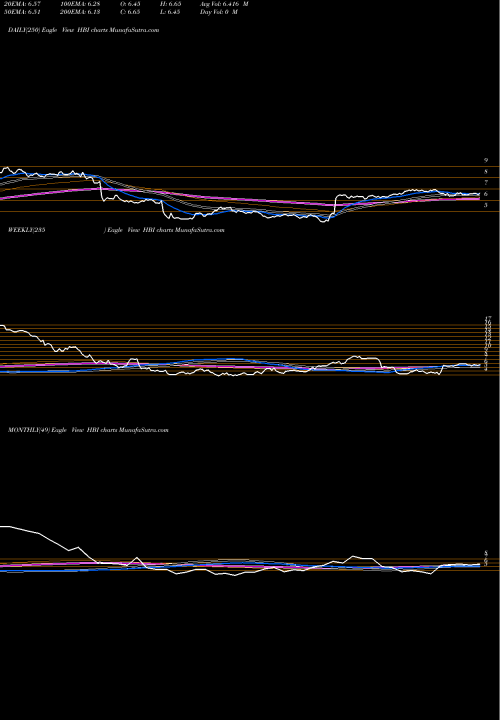The width and height of the screenshot is (500, 720).
Task: Select the open price 'O: 6.45'
Action: [x=130, y=4]
